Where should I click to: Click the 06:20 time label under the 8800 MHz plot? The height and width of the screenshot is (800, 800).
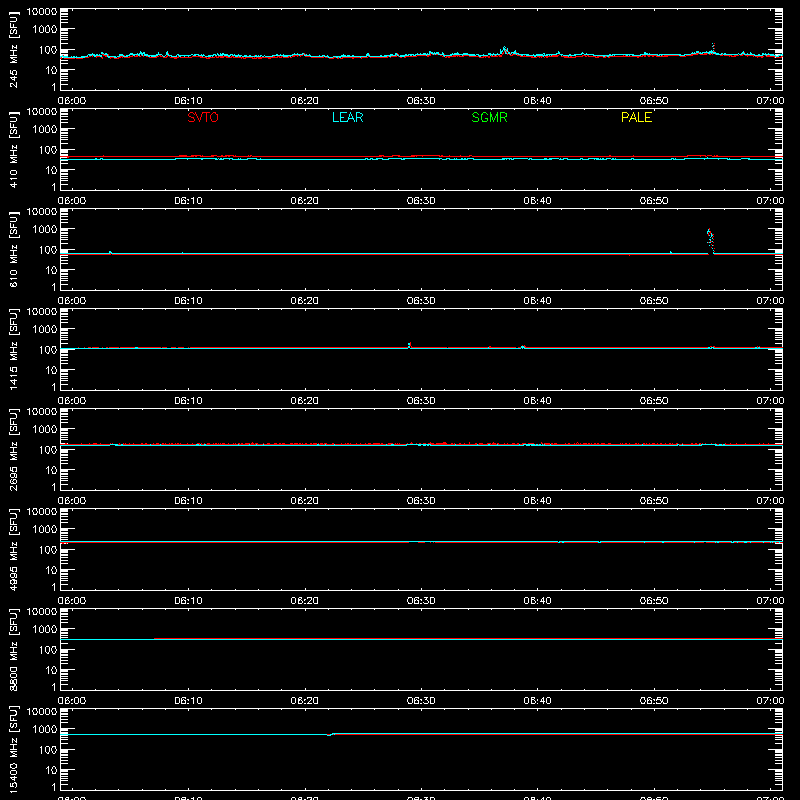pyautogui.click(x=305, y=701)
